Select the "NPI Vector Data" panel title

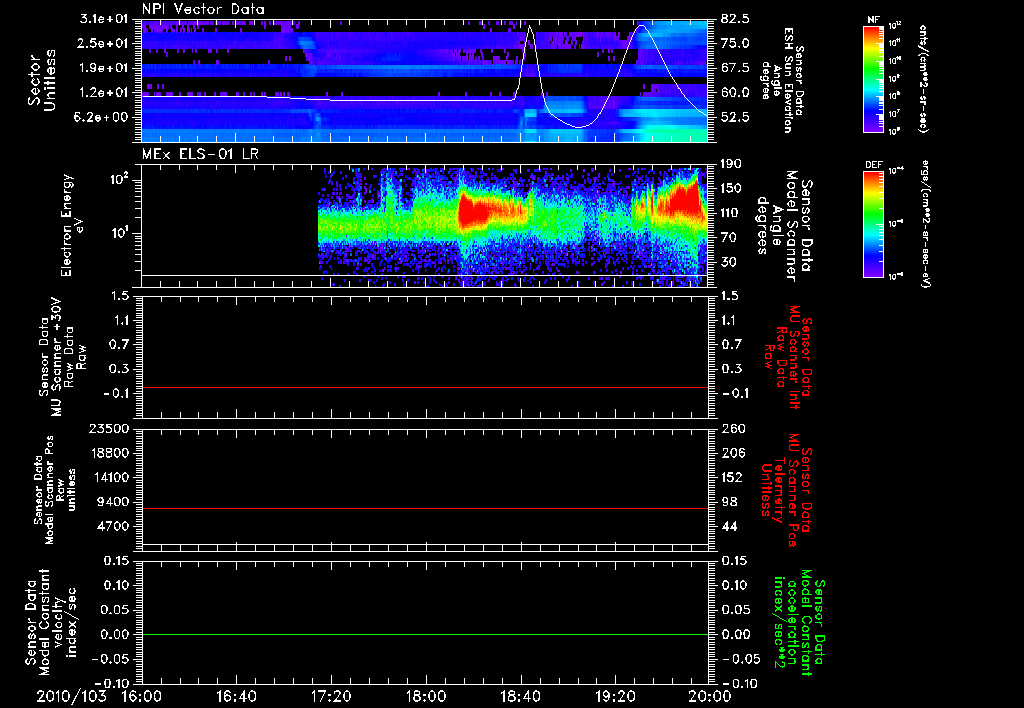(x=204, y=9)
